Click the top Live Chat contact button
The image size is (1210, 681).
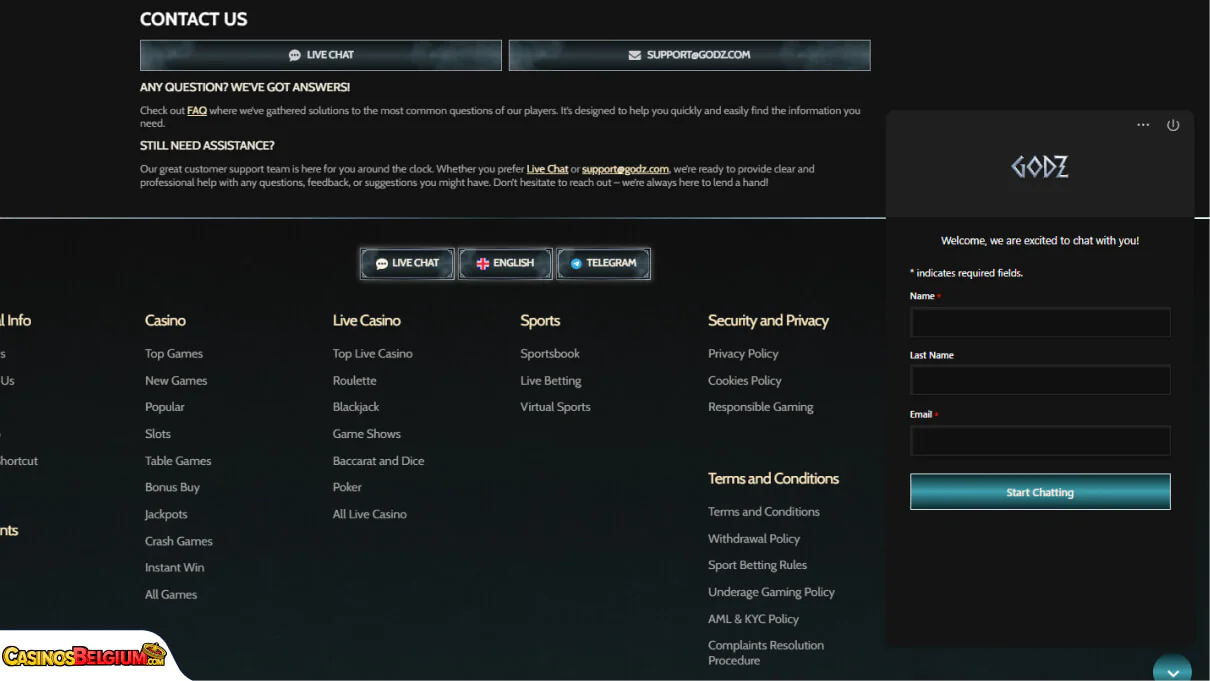click(x=321, y=55)
